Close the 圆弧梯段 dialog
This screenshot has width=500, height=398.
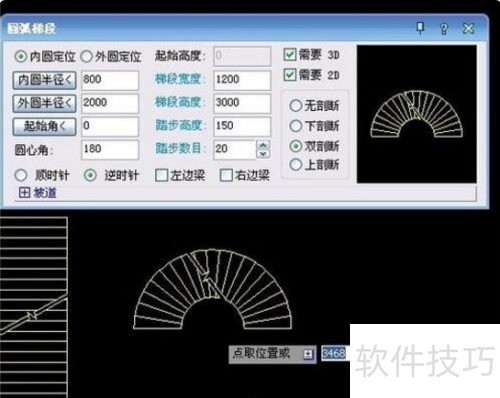pos(469,29)
